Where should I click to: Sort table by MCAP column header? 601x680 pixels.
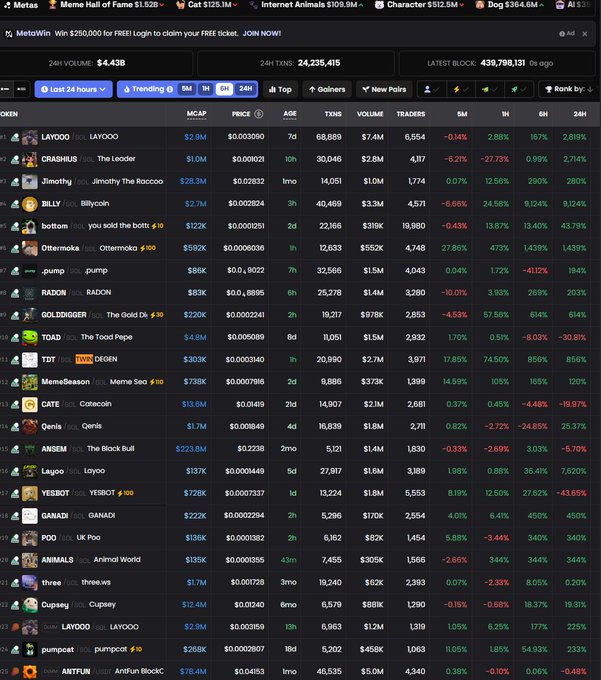click(x=196, y=114)
